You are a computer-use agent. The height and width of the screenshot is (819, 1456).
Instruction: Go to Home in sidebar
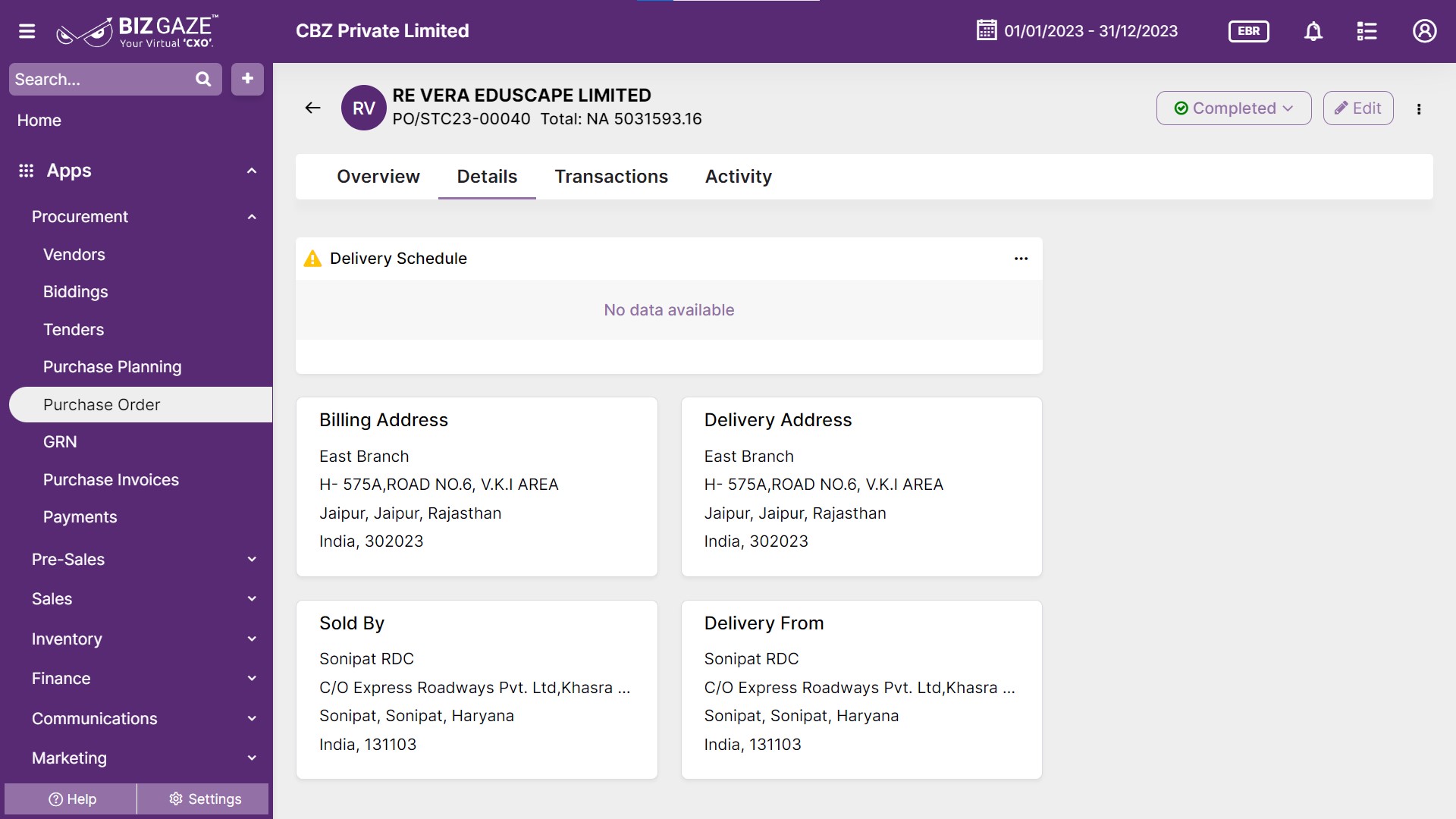(x=39, y=121)
